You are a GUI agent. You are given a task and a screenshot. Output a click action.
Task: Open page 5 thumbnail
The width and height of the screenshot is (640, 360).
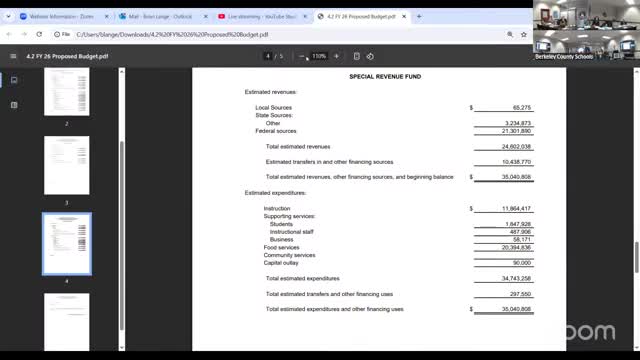(x=67, y=322)
